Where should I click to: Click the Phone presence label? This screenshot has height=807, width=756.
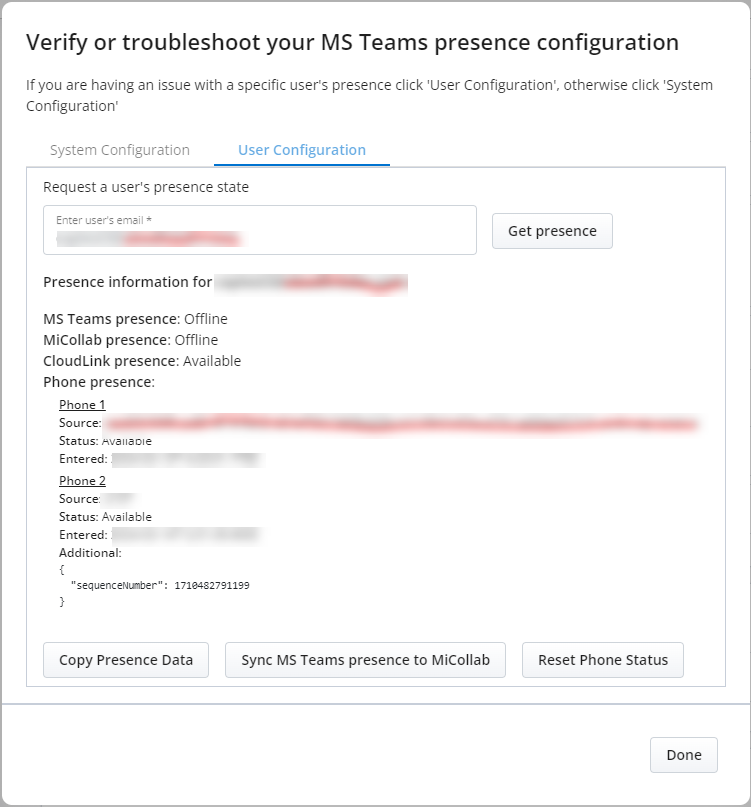point(99,382)
